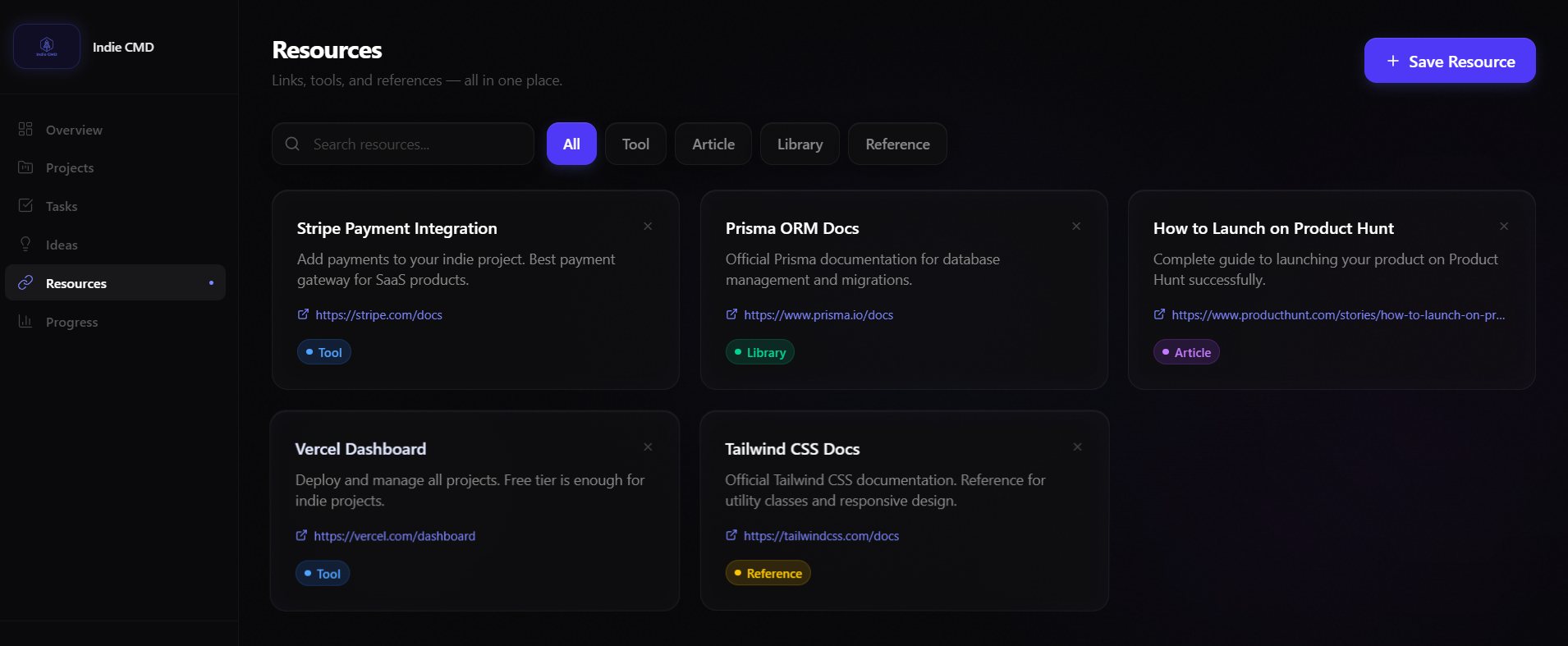Viewport: 1568px width, 646px height.
Task: Remove the Tailwind CSS Docs card
Action: 1077,447
